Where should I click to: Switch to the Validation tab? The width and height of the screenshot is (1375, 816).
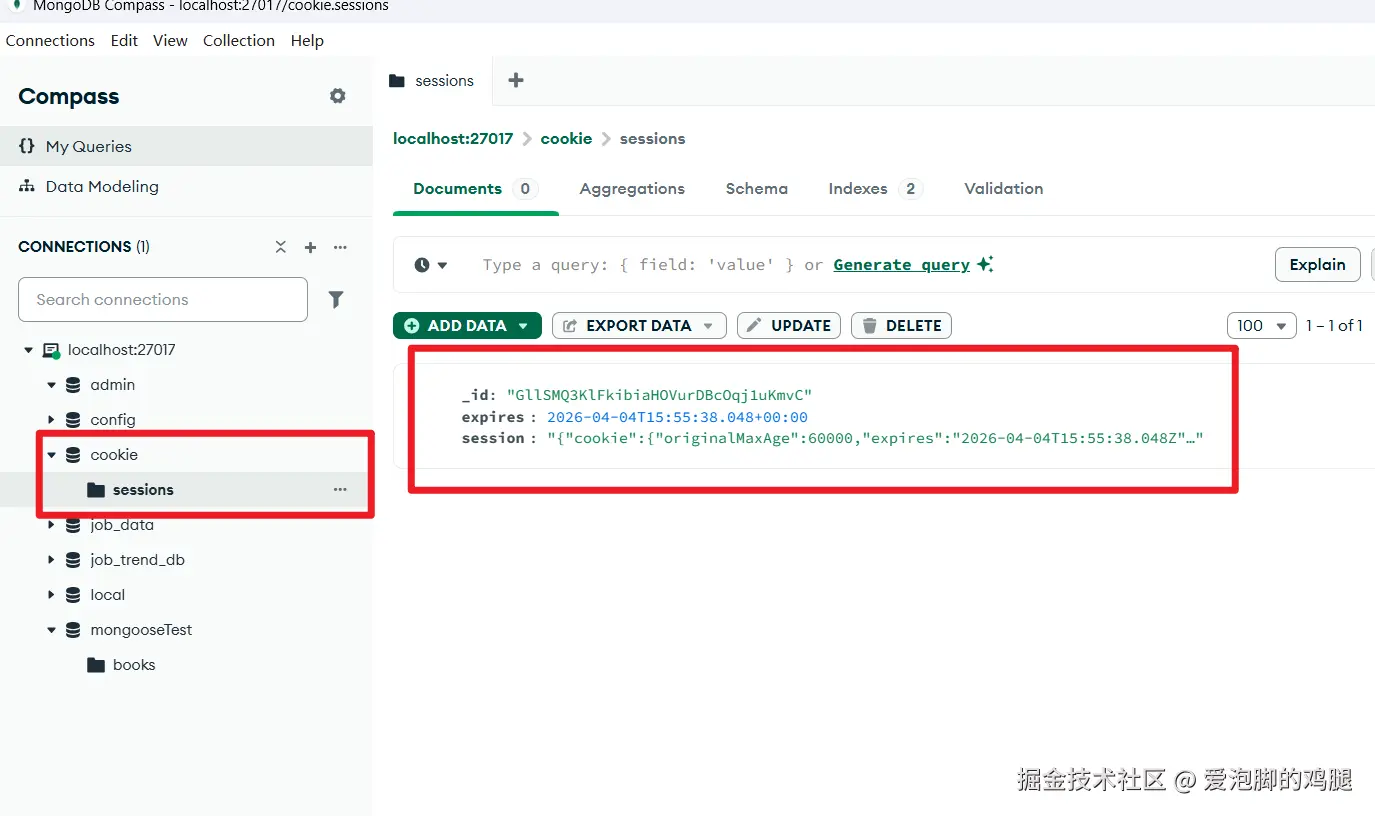(x=1003, y=189)
